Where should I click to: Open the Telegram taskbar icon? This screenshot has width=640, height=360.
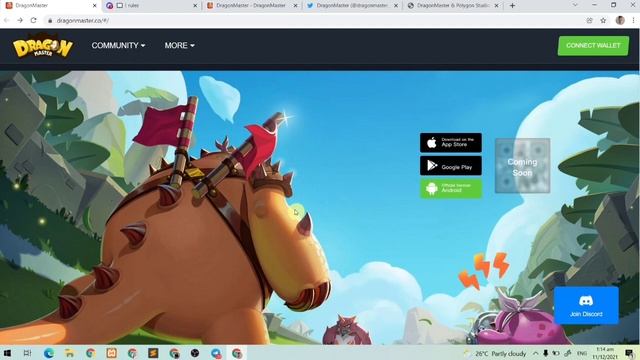point(216,353)
